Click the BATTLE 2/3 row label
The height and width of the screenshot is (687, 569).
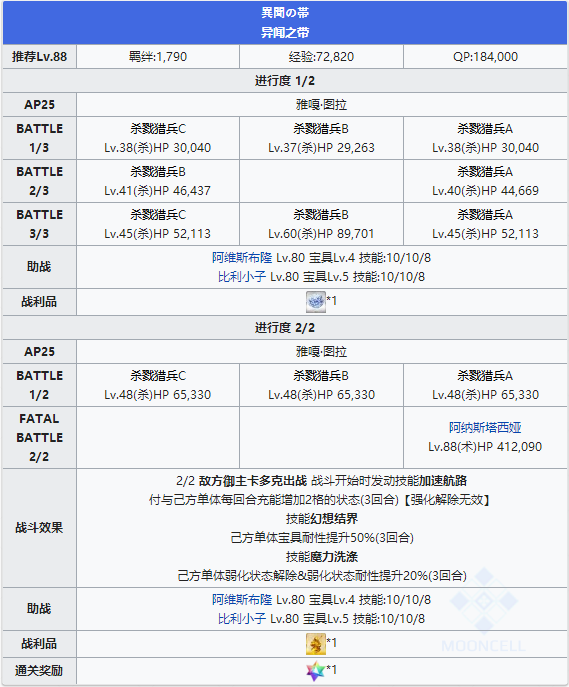(39, 181)
